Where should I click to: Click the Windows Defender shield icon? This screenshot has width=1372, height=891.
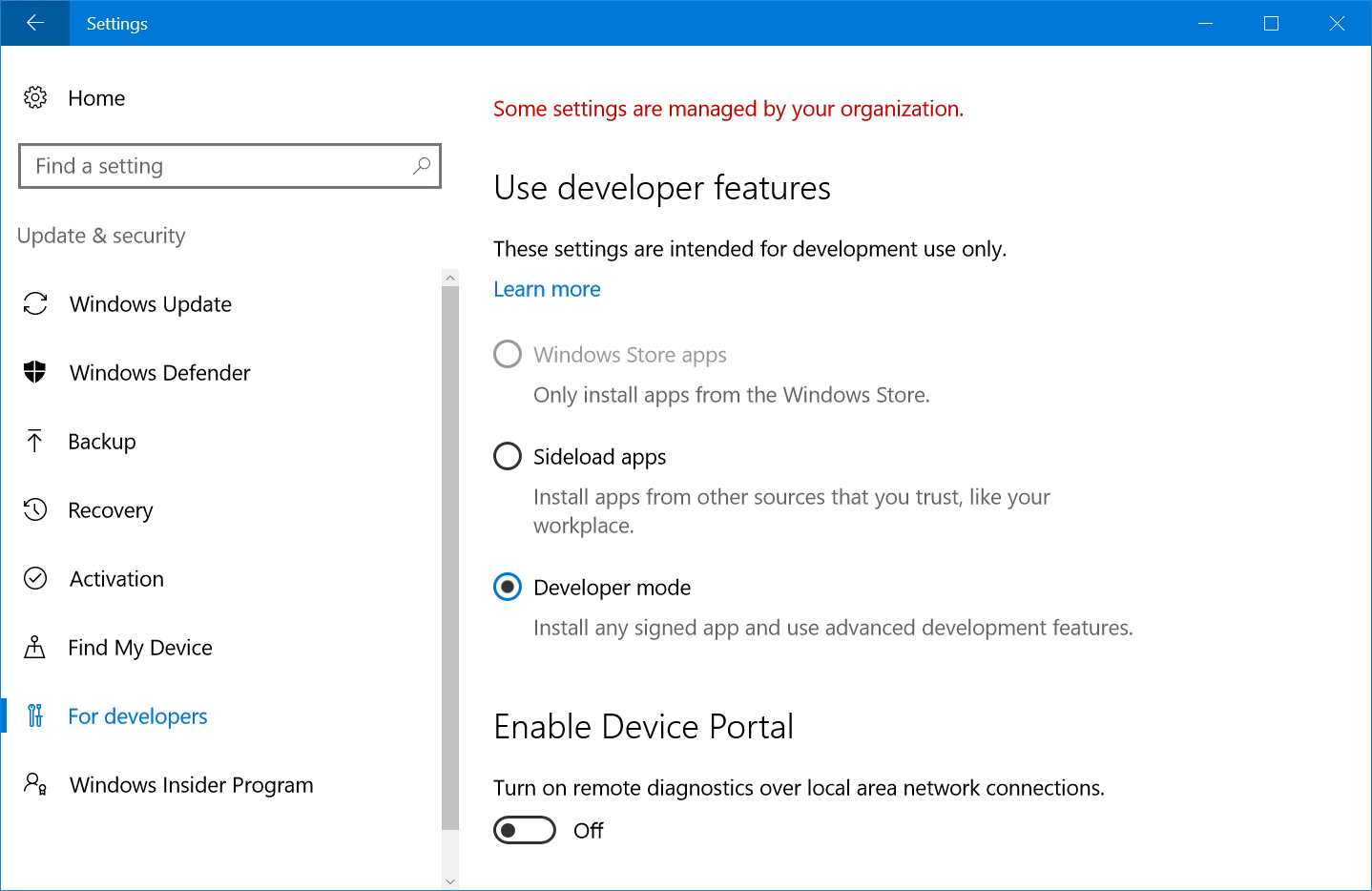click(35, 372)
